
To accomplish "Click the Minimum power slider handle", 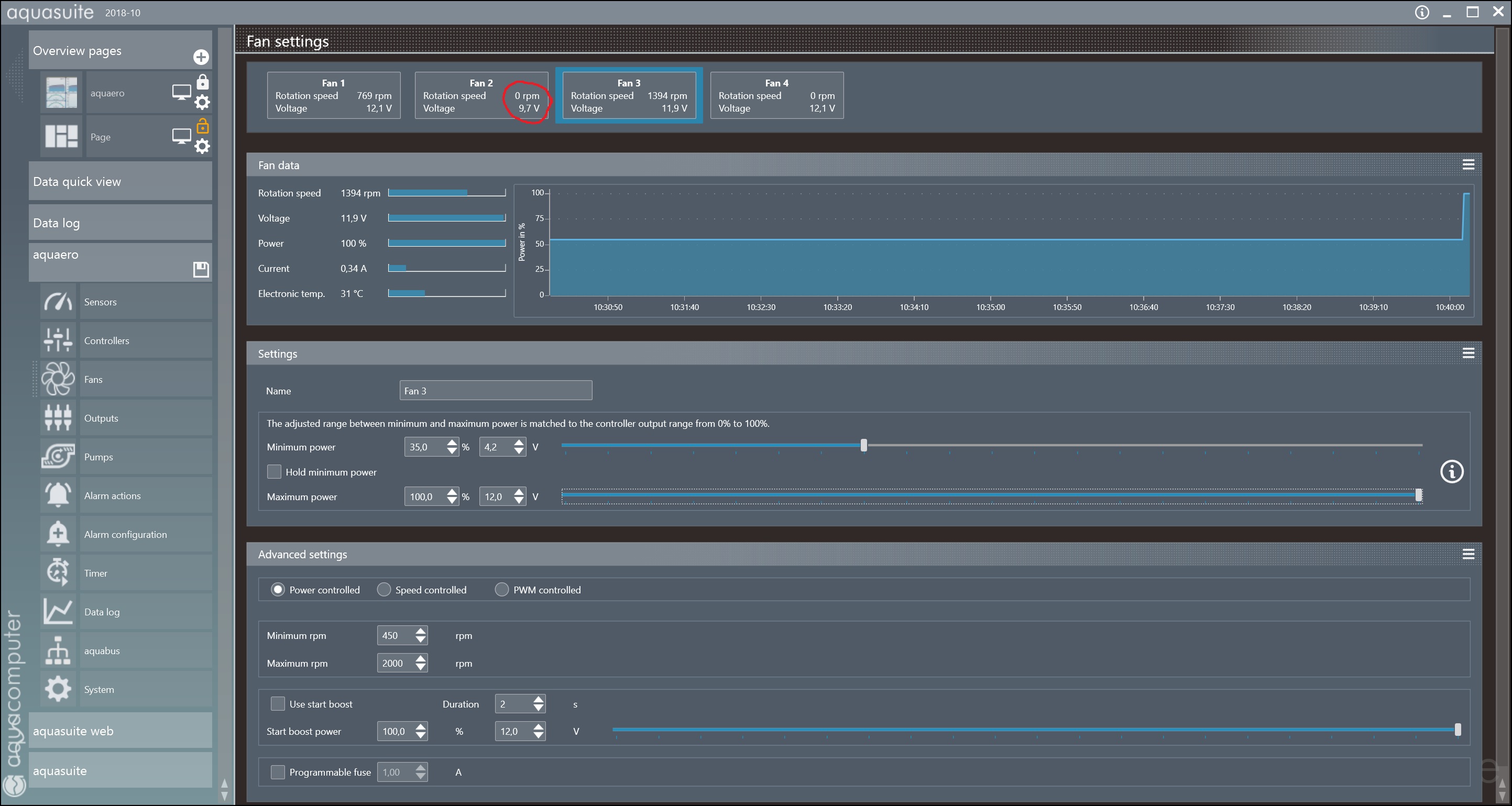I will click(x=863, y=445).
